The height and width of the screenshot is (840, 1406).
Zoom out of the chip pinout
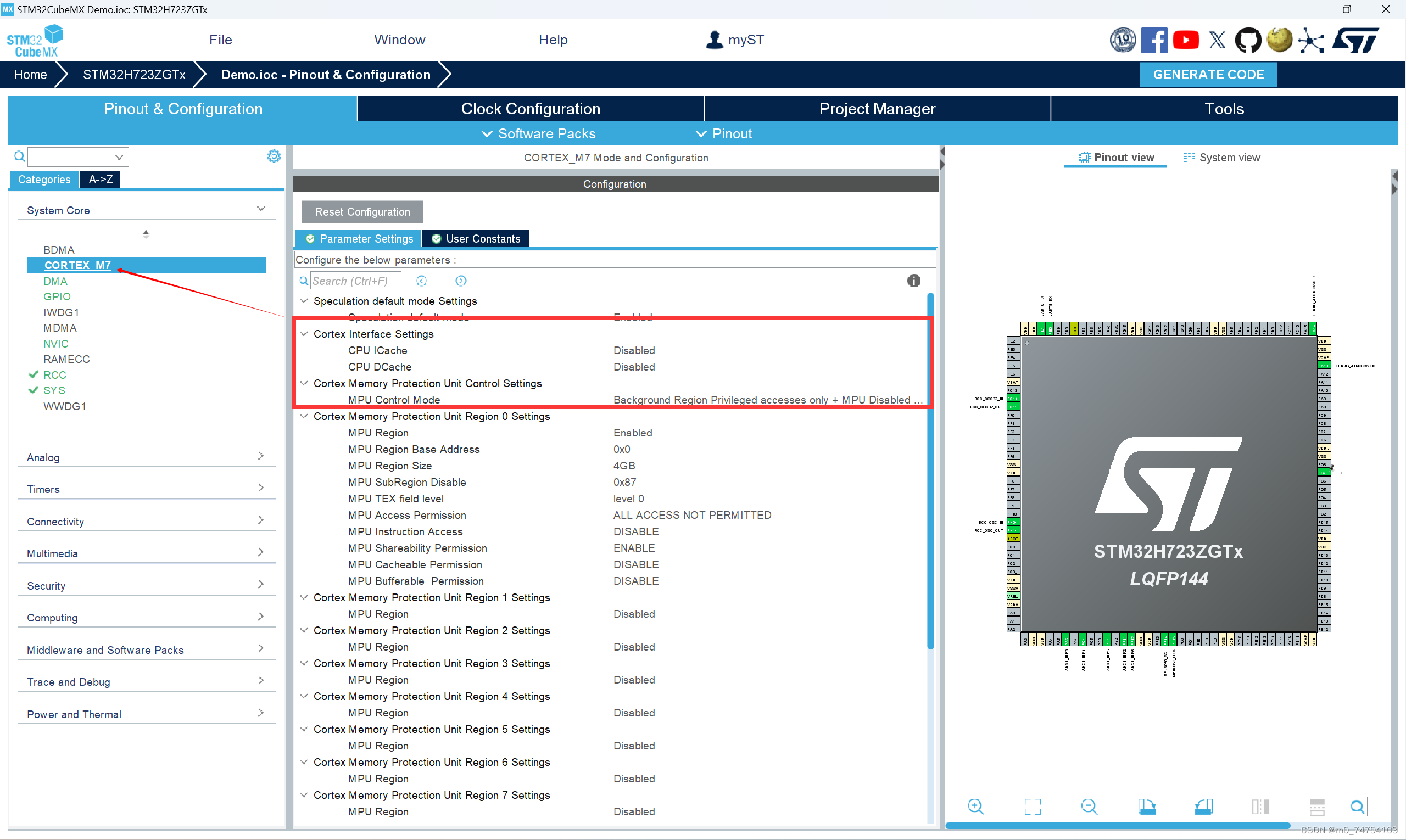click(x=1089, y=807)
